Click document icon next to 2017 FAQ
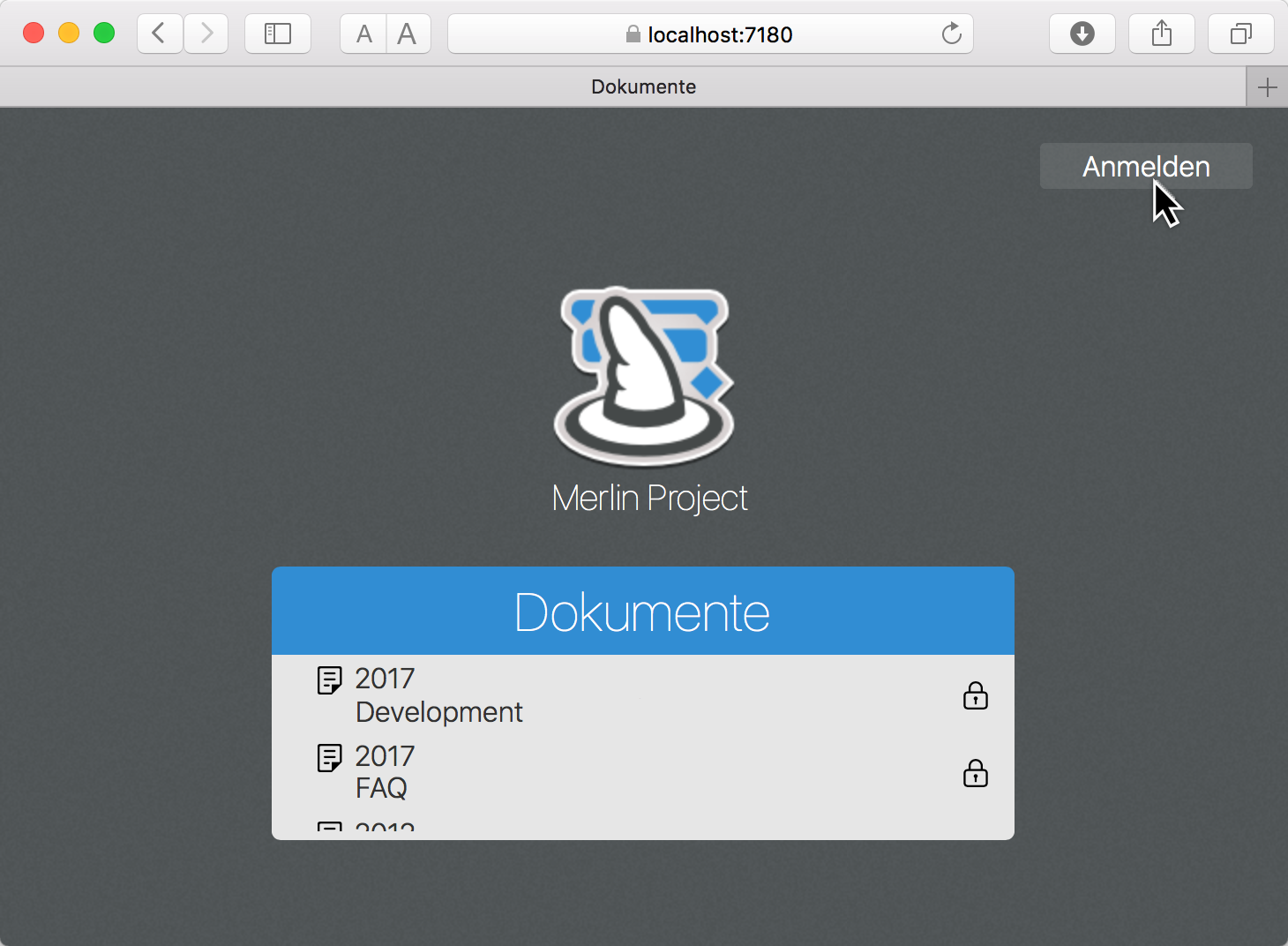The width and height of the screenshot is (1288, 946). click(329, 758)
